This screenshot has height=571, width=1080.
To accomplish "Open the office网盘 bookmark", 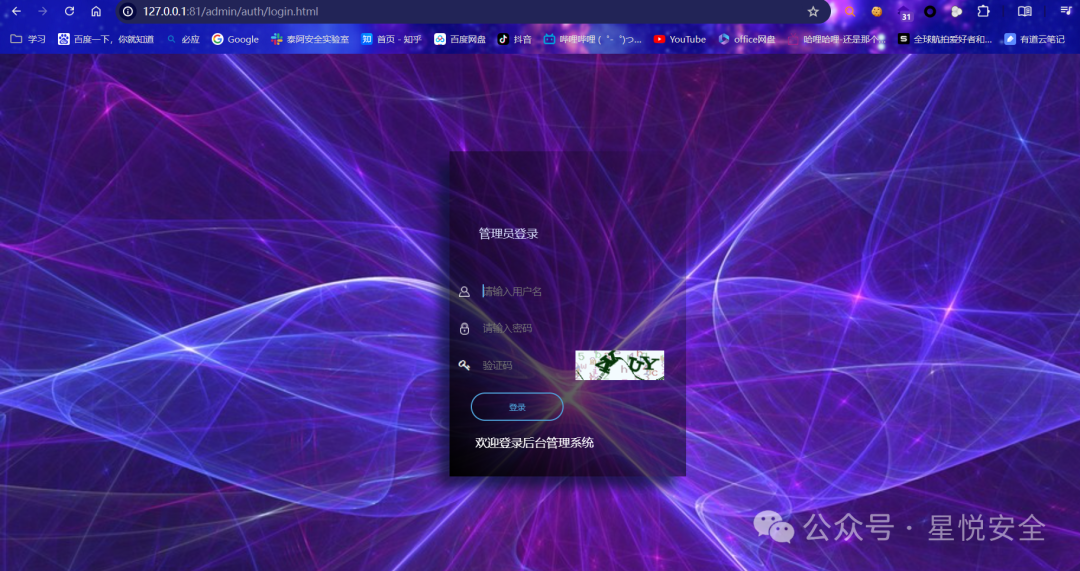I will pyautogui.click(x=747, y=39).
